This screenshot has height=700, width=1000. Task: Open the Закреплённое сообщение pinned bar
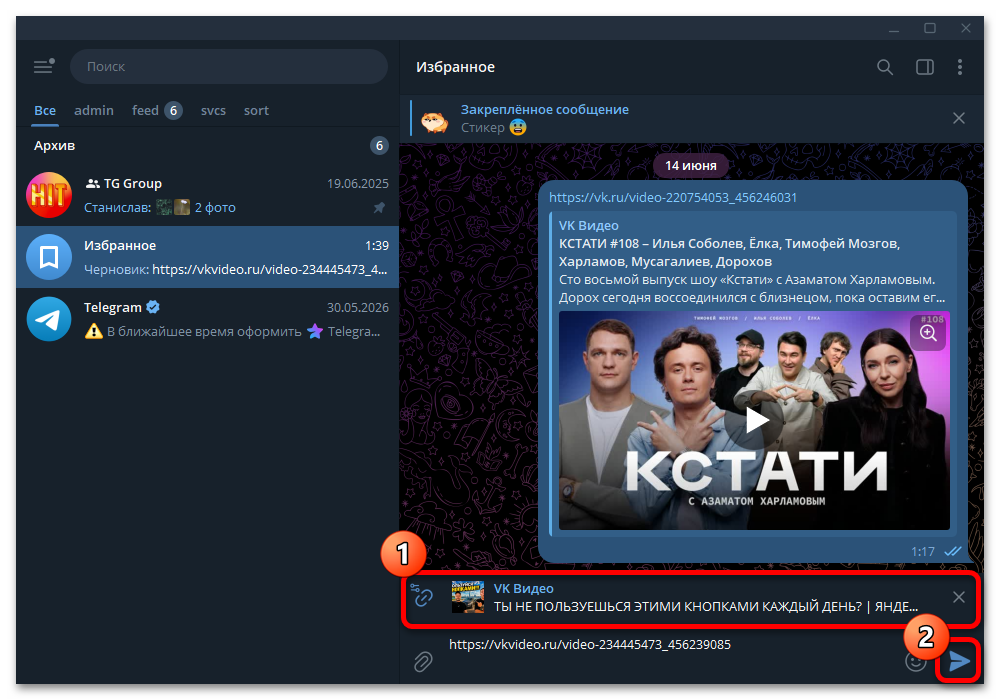[x=676, y=119]
